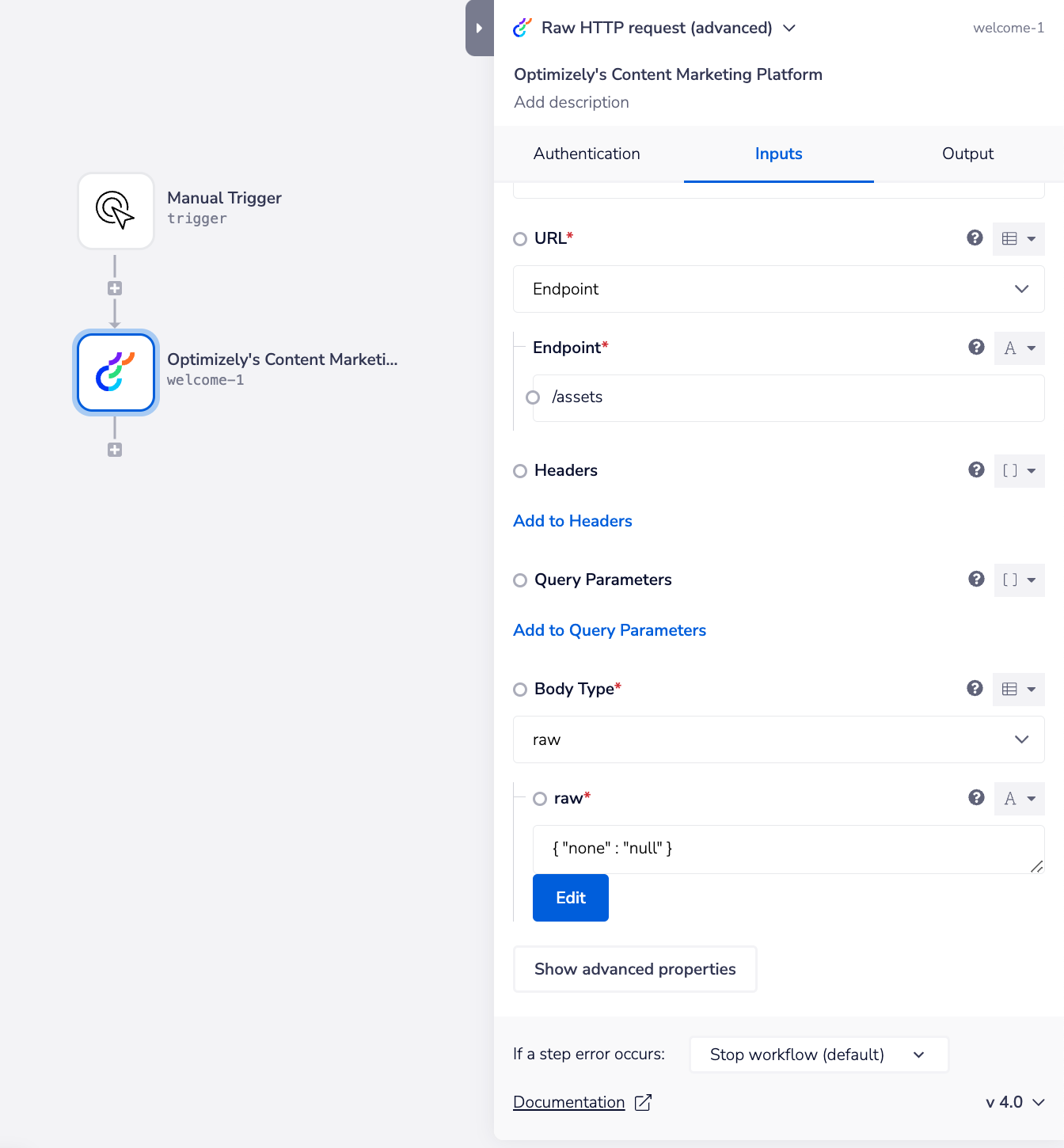Collapse the properties panel with the arrow
Screen dimensions: 1064x1148
[x=479, y=29]
